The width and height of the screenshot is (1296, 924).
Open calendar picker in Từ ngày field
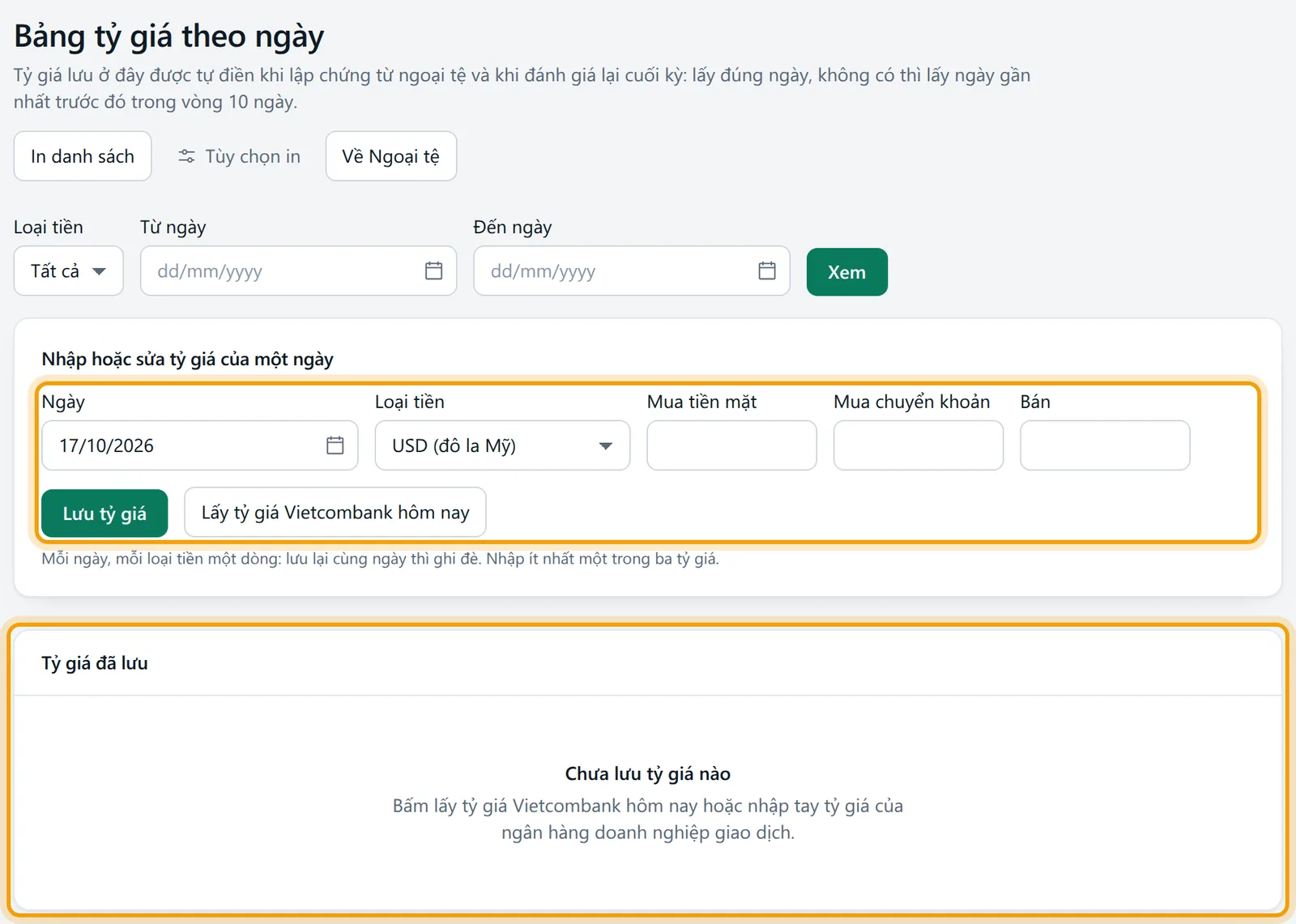(x=433, y=270)
